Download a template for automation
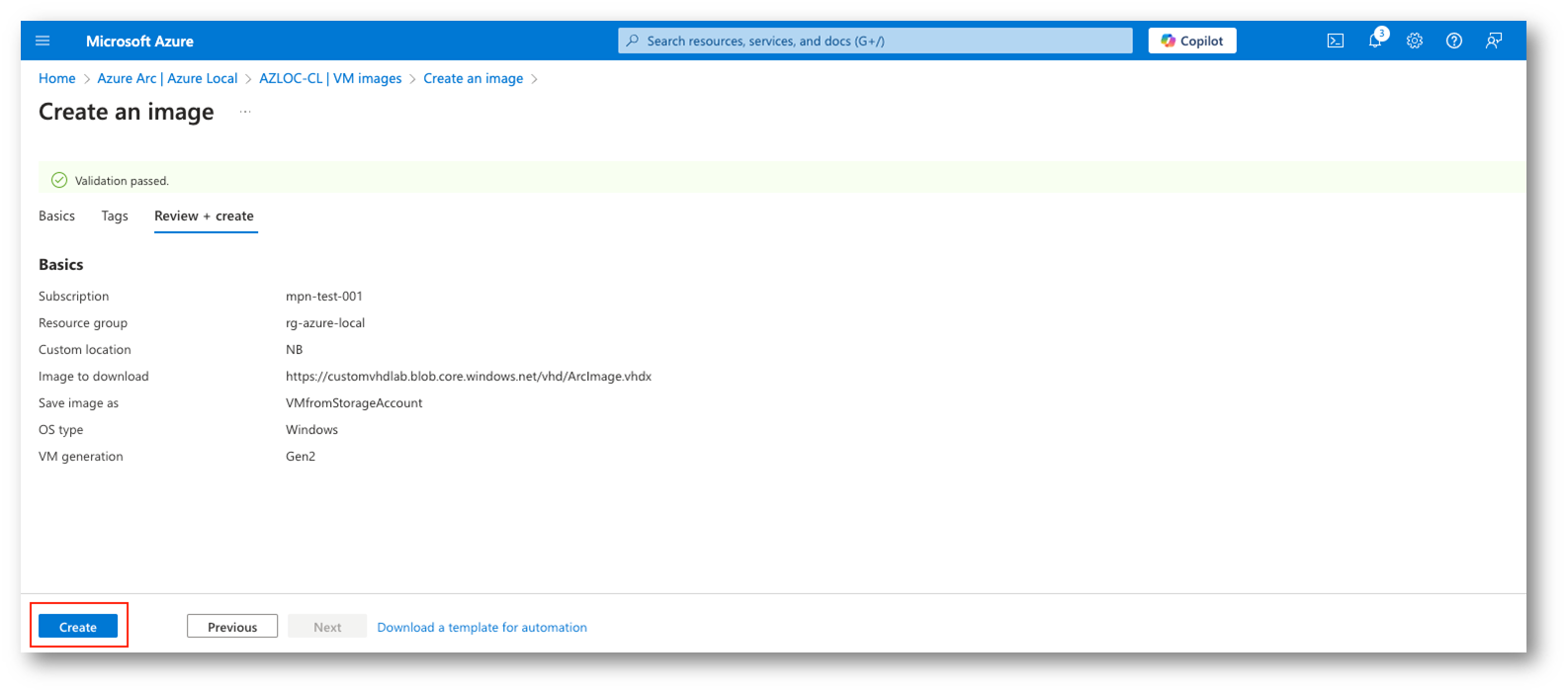 click(482, 627)
